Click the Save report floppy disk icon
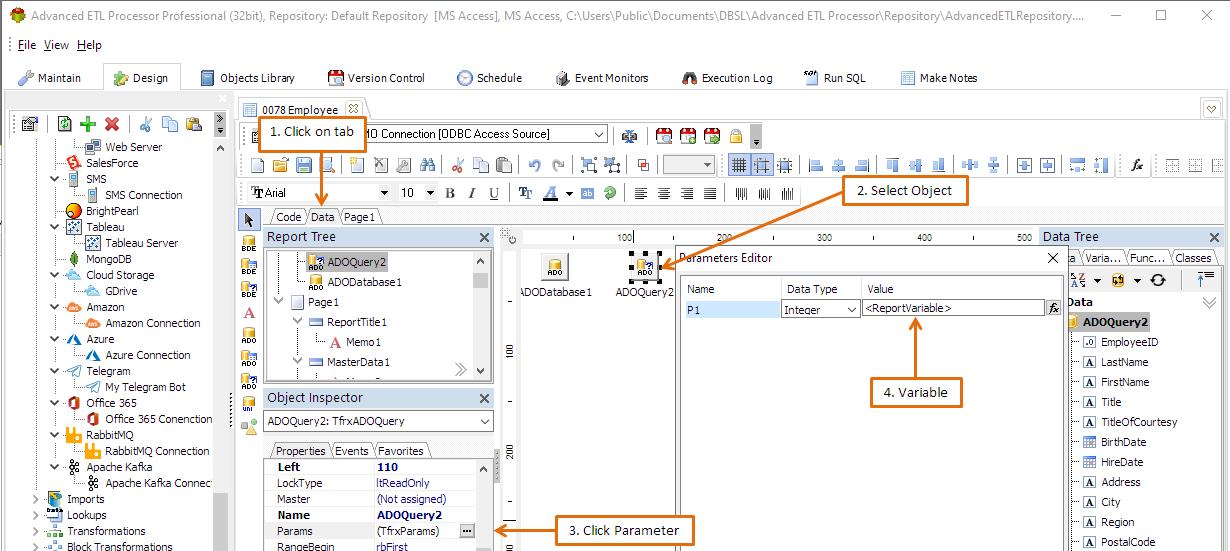Viewport: 1230px width, 551px height. (304, 165)
